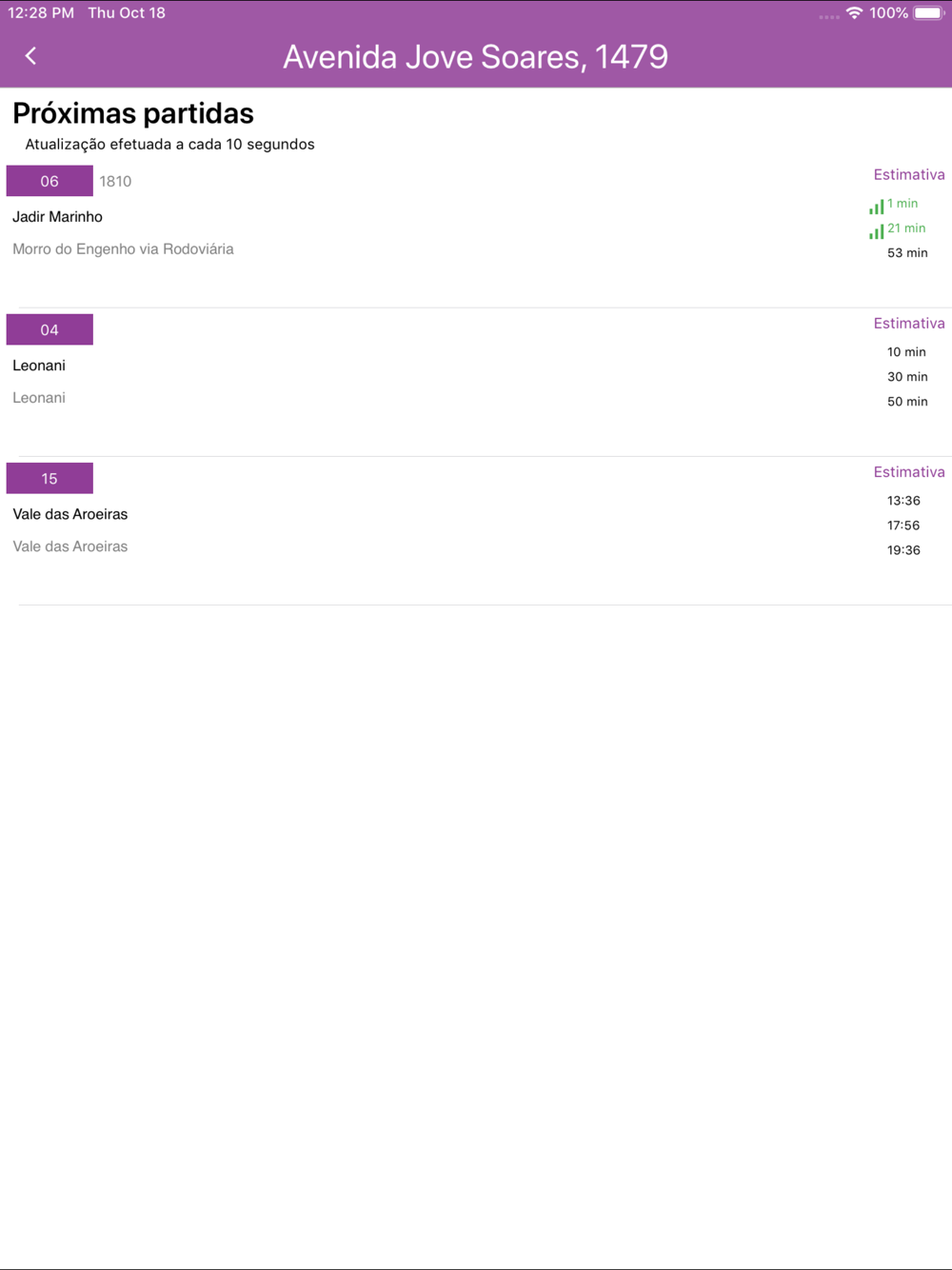Tap the Wi-Fi status icon
Viewport: 952px width, 1270px height.
point(854,13)
